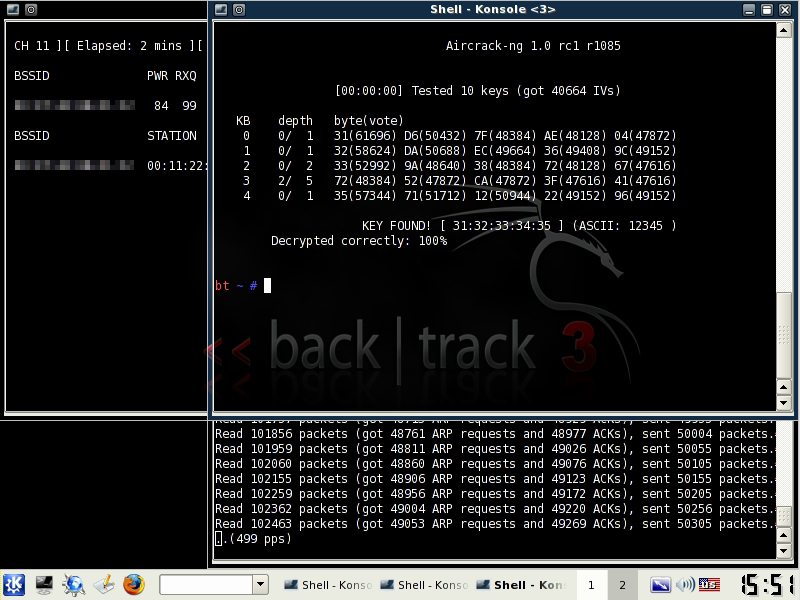Switch to virtual desktop 2

pos(622,585)
